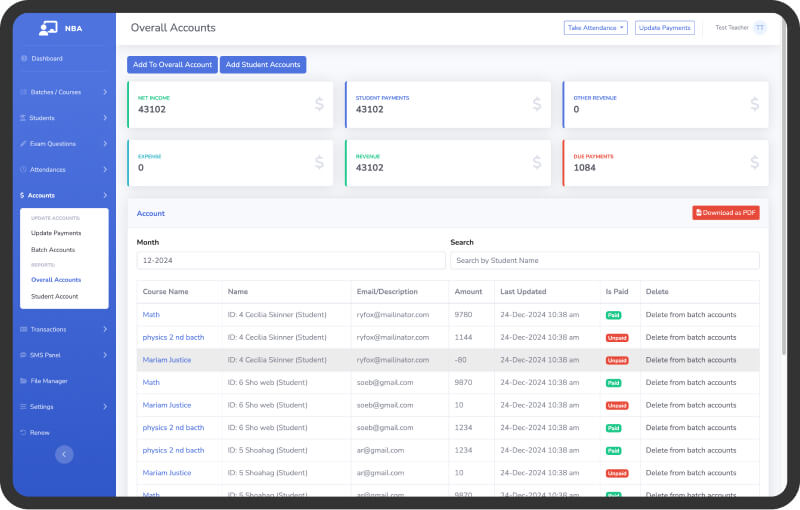Image resolution: width=800 pixels, height=510 pixels.
Task: Click the TT user avatar icon
Action: tap(760, 28)
